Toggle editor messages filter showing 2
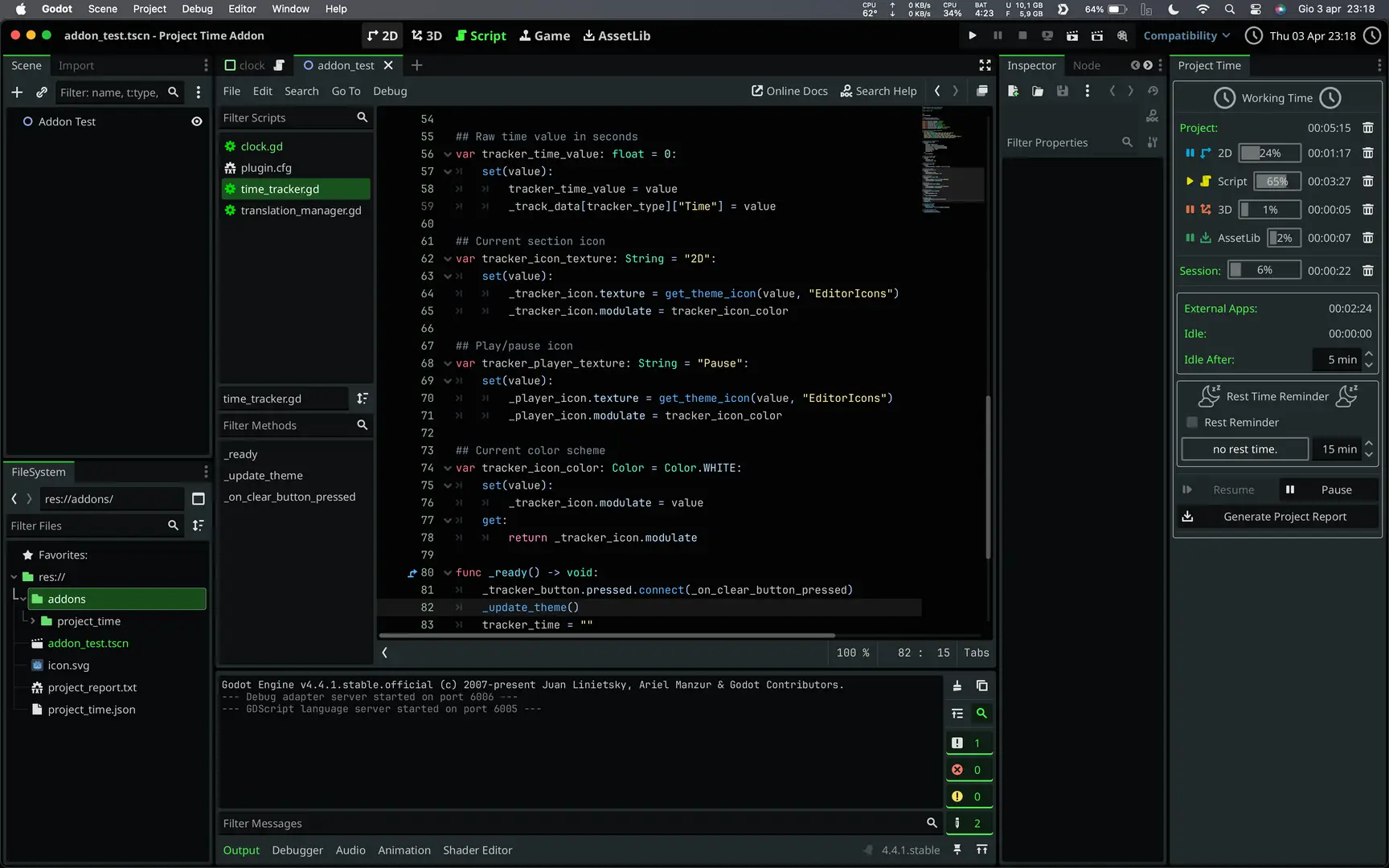The image size is (1389, 868). 969,823
